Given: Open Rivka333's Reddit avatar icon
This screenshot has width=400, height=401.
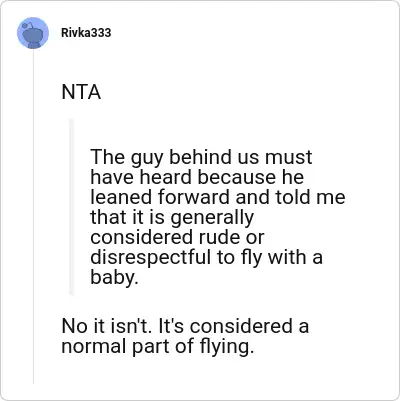Looking at the screenshot, I should tap(33, 33).
